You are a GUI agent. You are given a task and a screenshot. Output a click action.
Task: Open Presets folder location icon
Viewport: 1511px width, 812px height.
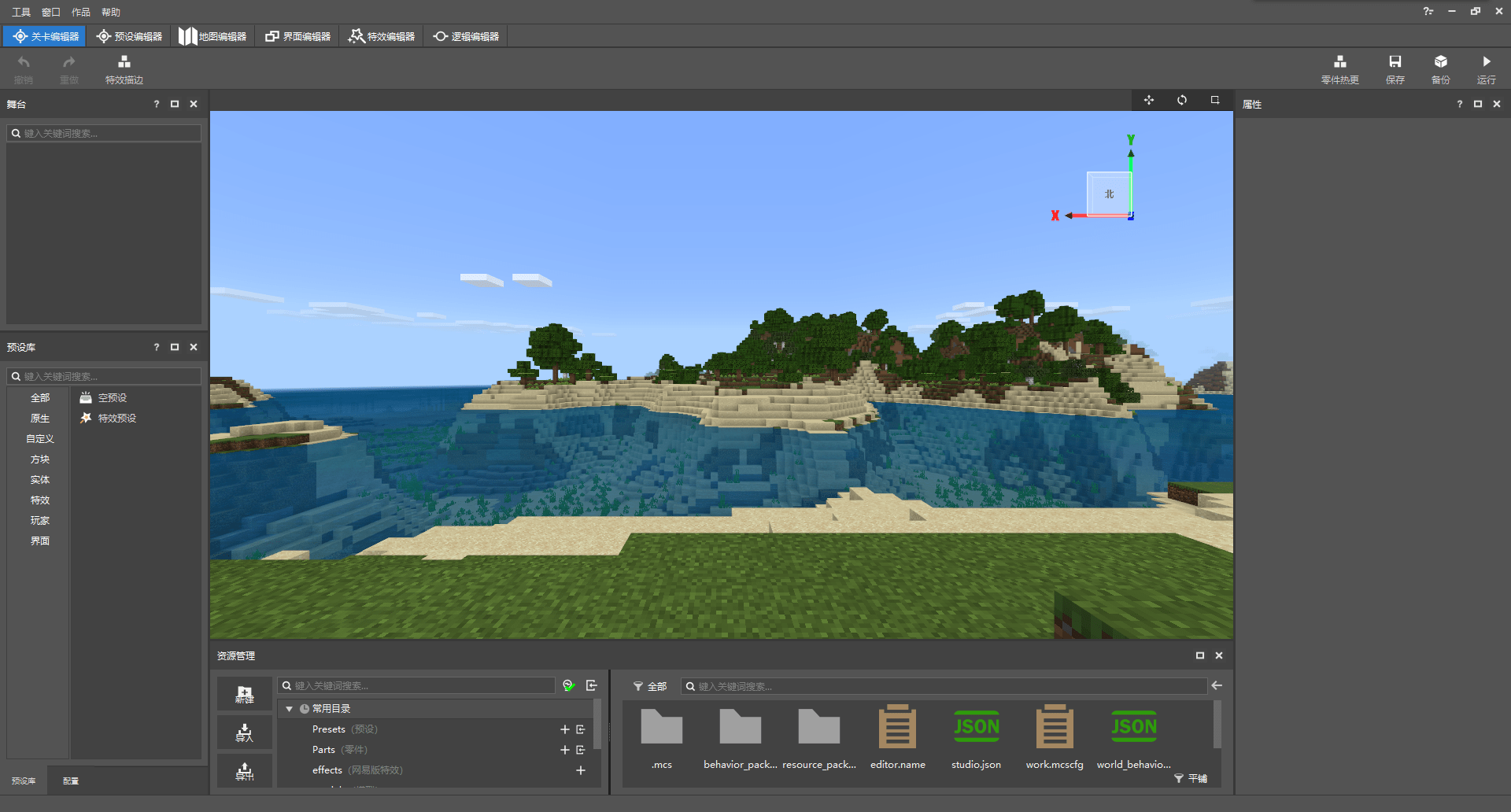click(581, 729)
